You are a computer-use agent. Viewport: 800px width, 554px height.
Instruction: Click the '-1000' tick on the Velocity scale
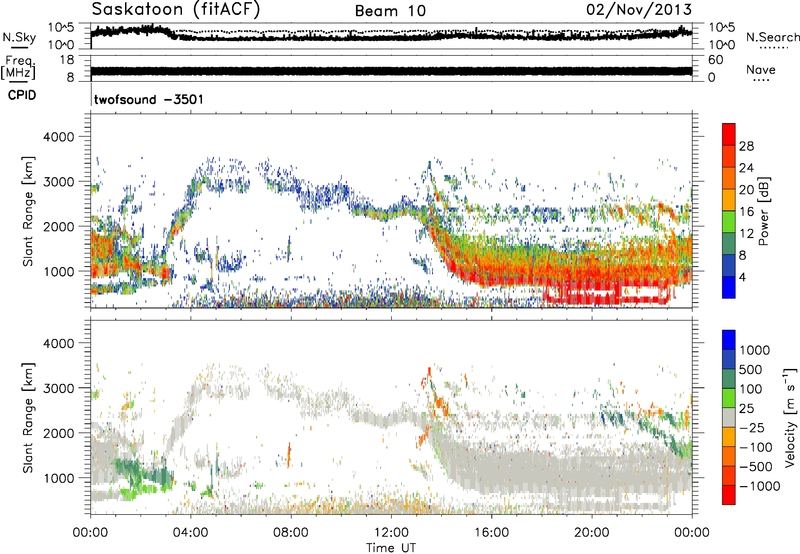(759, 486)
